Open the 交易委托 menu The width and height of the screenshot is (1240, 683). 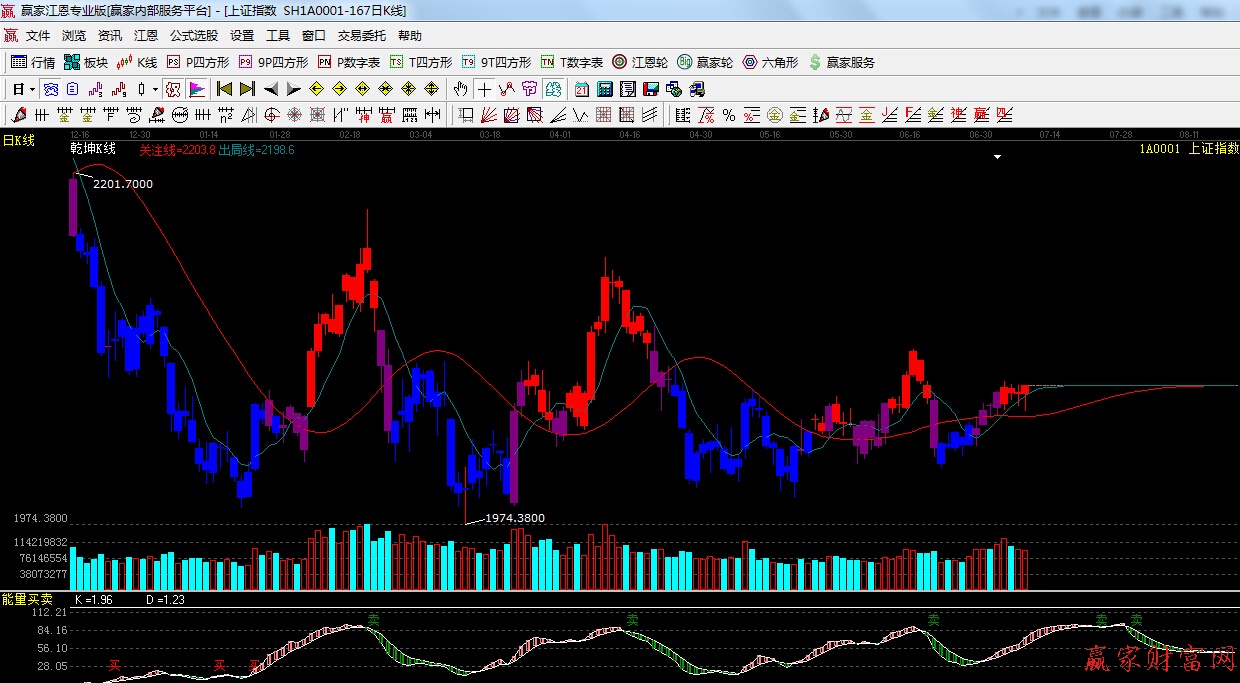tap(361, 36)
